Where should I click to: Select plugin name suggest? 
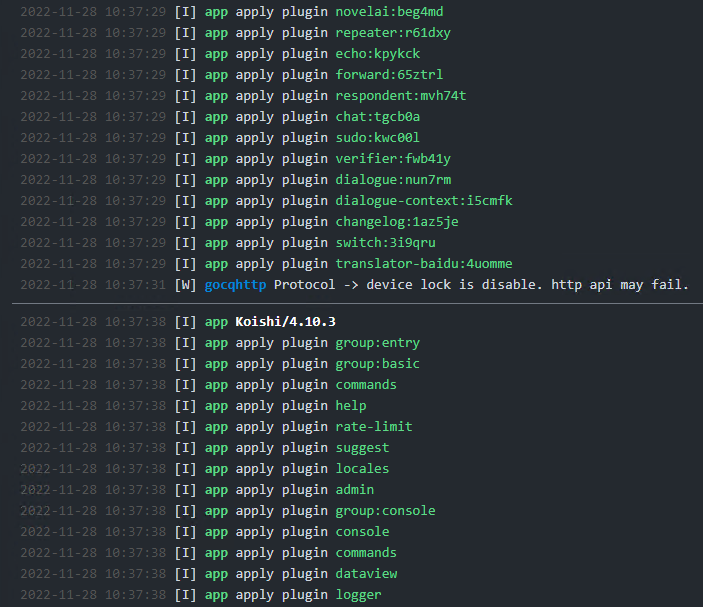tap(362, 448)
